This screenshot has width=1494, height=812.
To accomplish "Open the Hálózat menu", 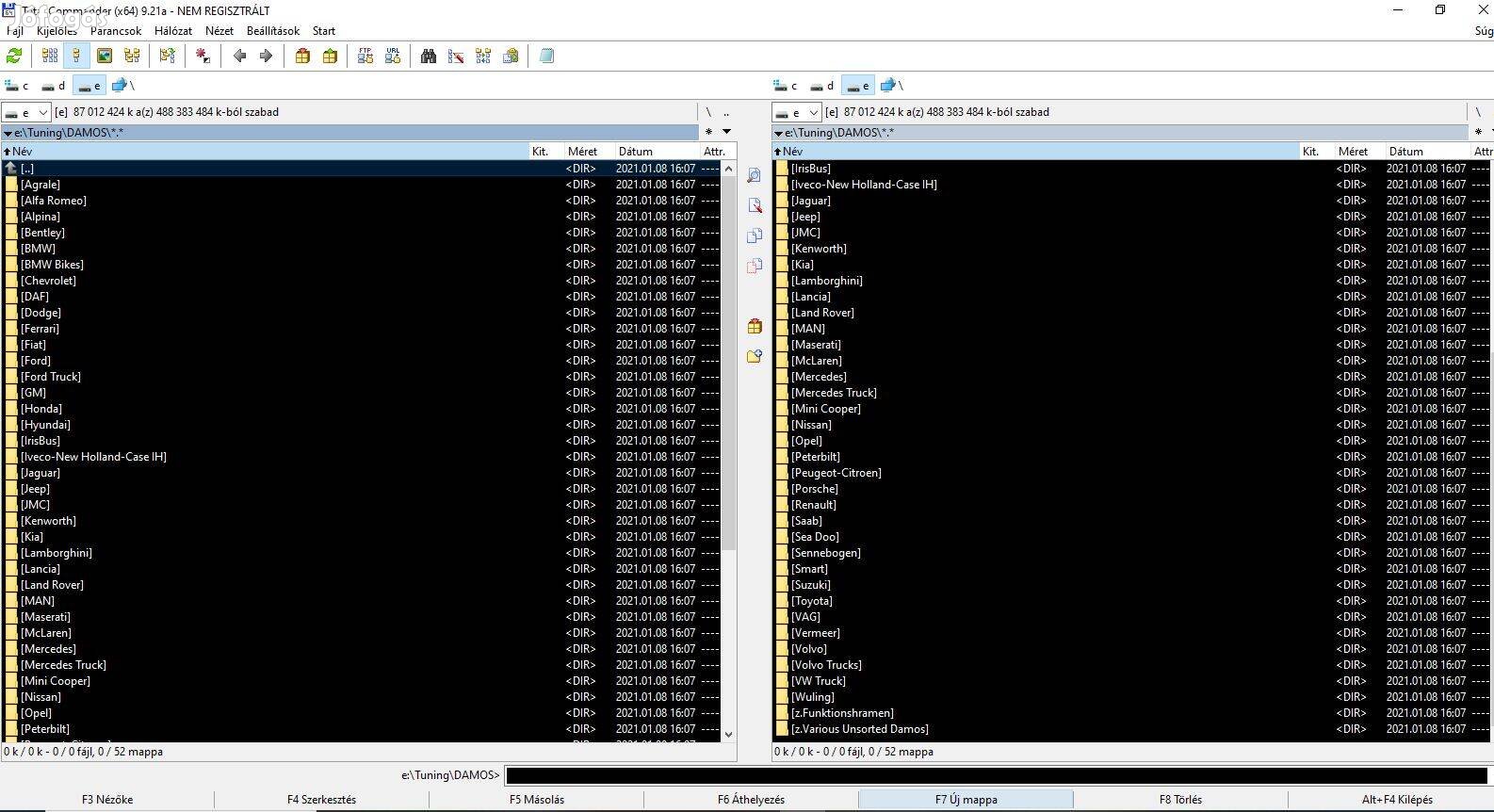I will (173, 31).
